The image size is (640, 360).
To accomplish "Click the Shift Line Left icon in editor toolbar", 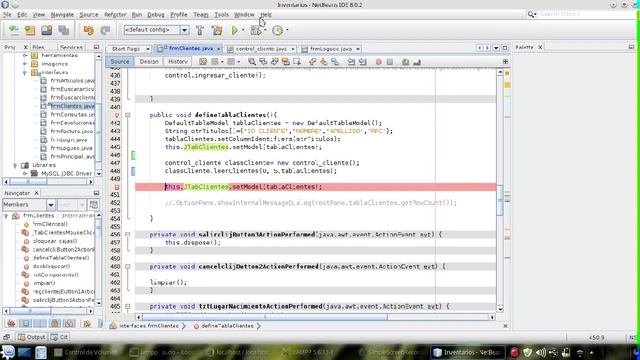I will 351,62.
